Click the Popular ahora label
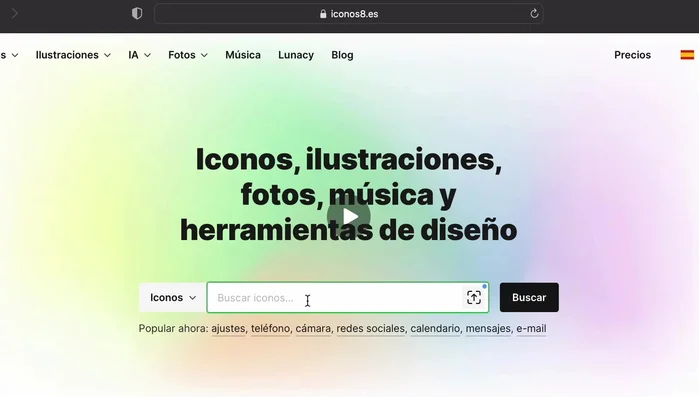 (173, 328)
